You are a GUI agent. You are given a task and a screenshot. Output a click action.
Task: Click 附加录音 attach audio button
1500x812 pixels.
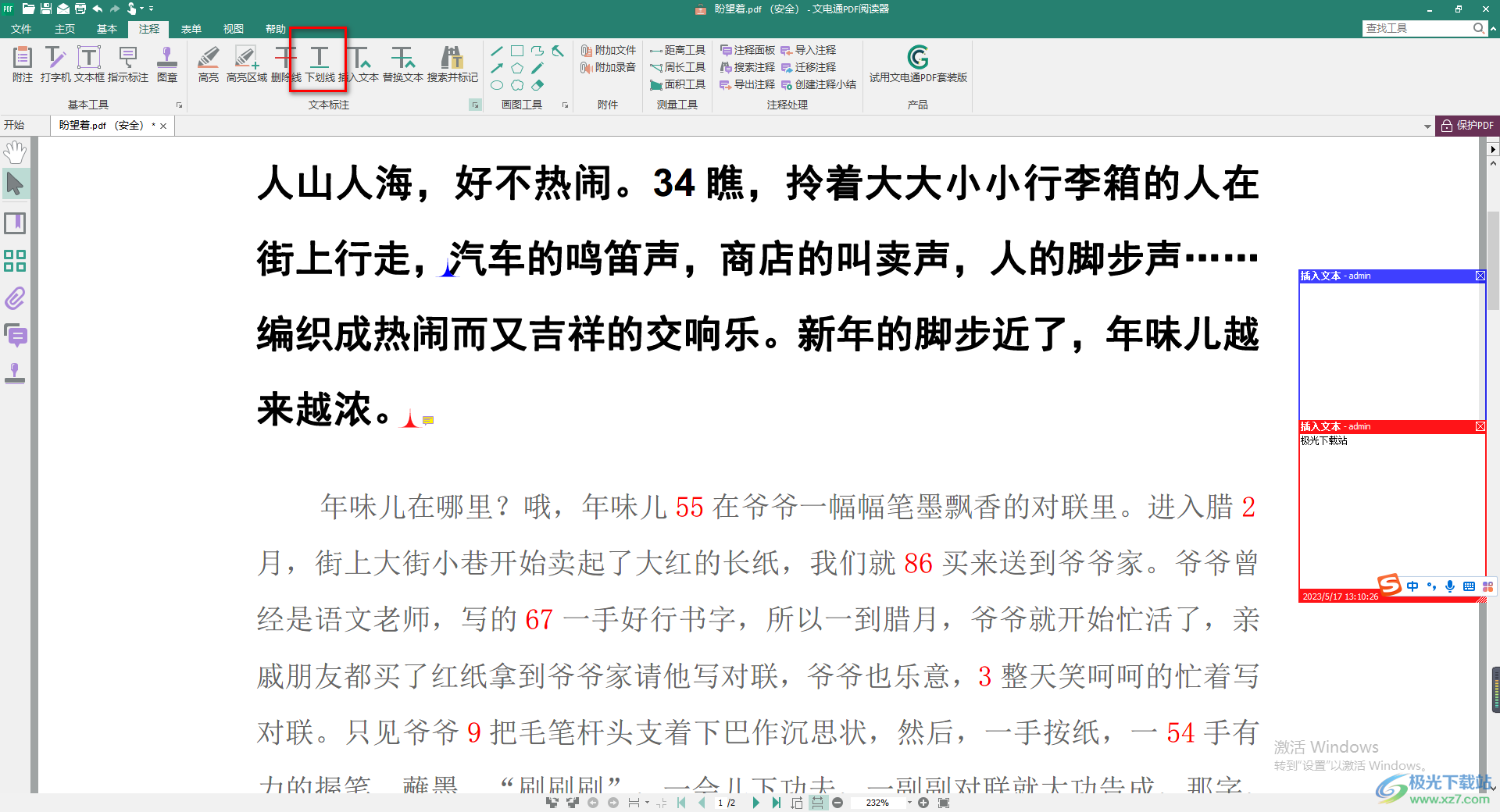pyautogui.click(x=608, y=67)
